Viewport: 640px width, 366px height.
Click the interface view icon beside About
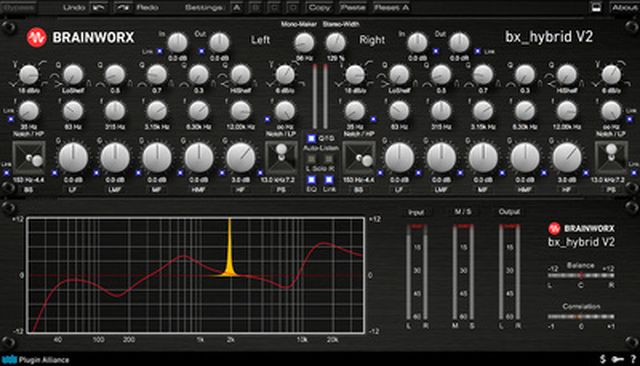pyautogui.click(x=596, y=7)
